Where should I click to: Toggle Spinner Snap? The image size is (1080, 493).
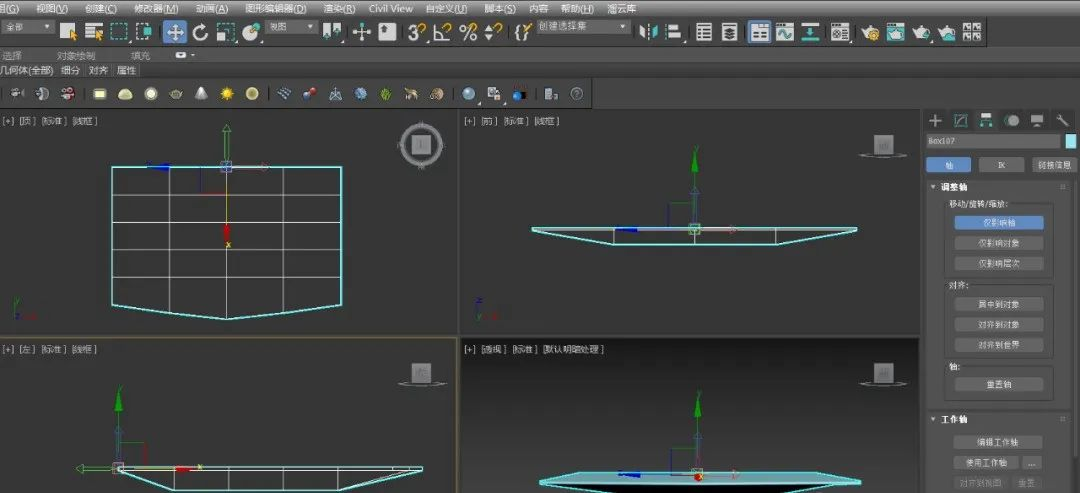(493, 32)
